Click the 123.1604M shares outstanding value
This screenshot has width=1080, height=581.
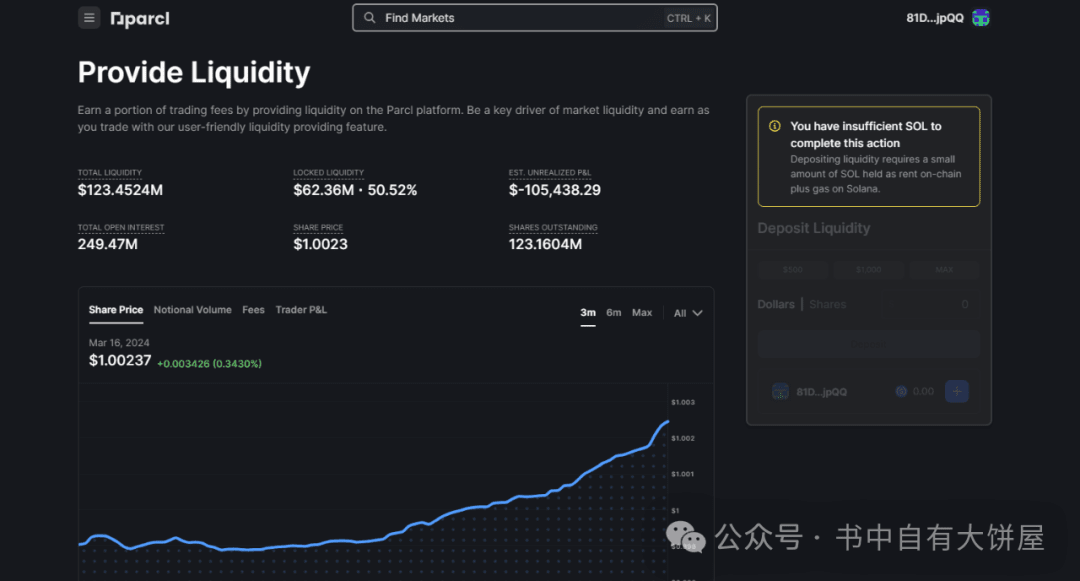click(545, 244)
